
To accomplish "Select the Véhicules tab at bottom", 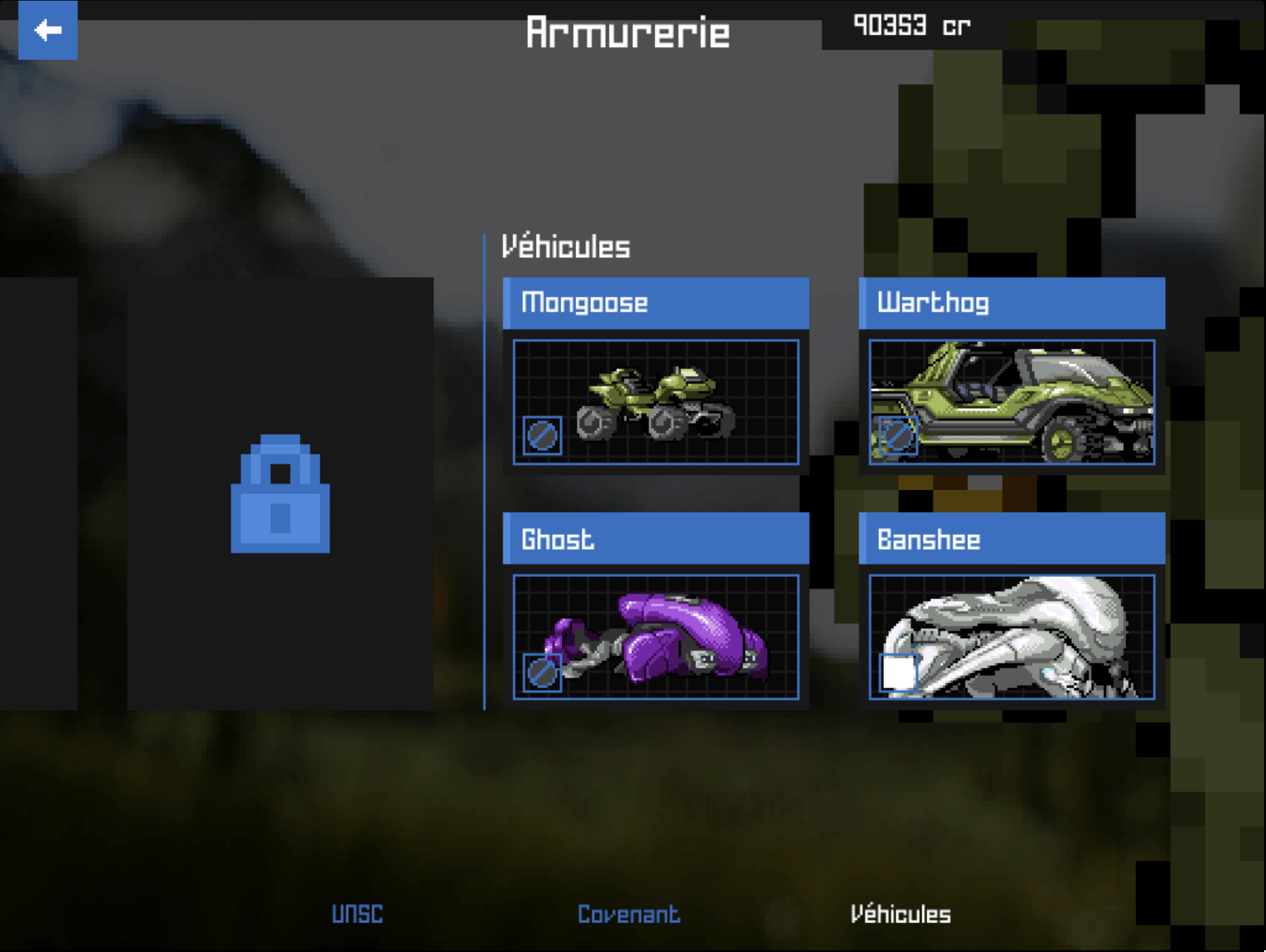I will (901, 914).
